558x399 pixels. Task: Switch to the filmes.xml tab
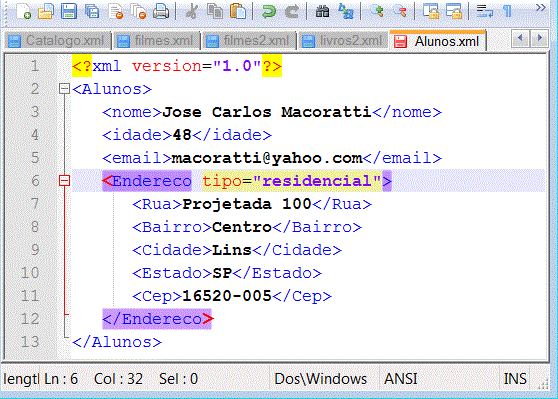coord(156,41)
